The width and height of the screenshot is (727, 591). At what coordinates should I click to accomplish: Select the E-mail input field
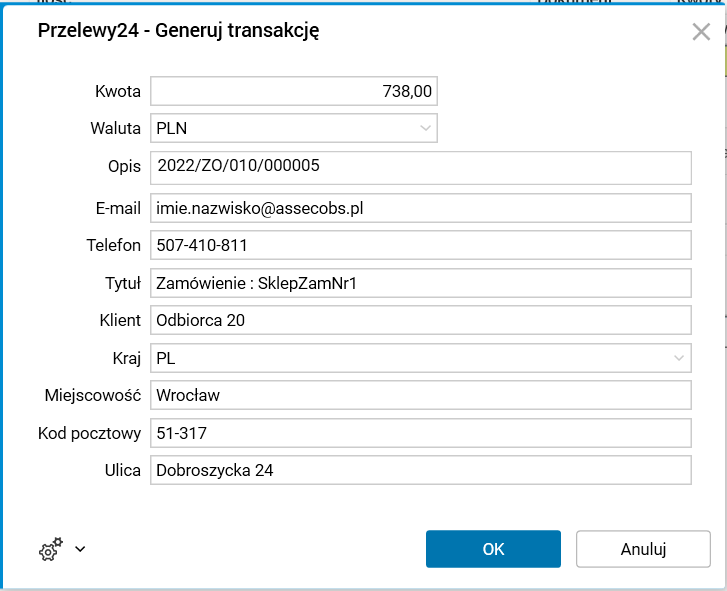[421, 208]
